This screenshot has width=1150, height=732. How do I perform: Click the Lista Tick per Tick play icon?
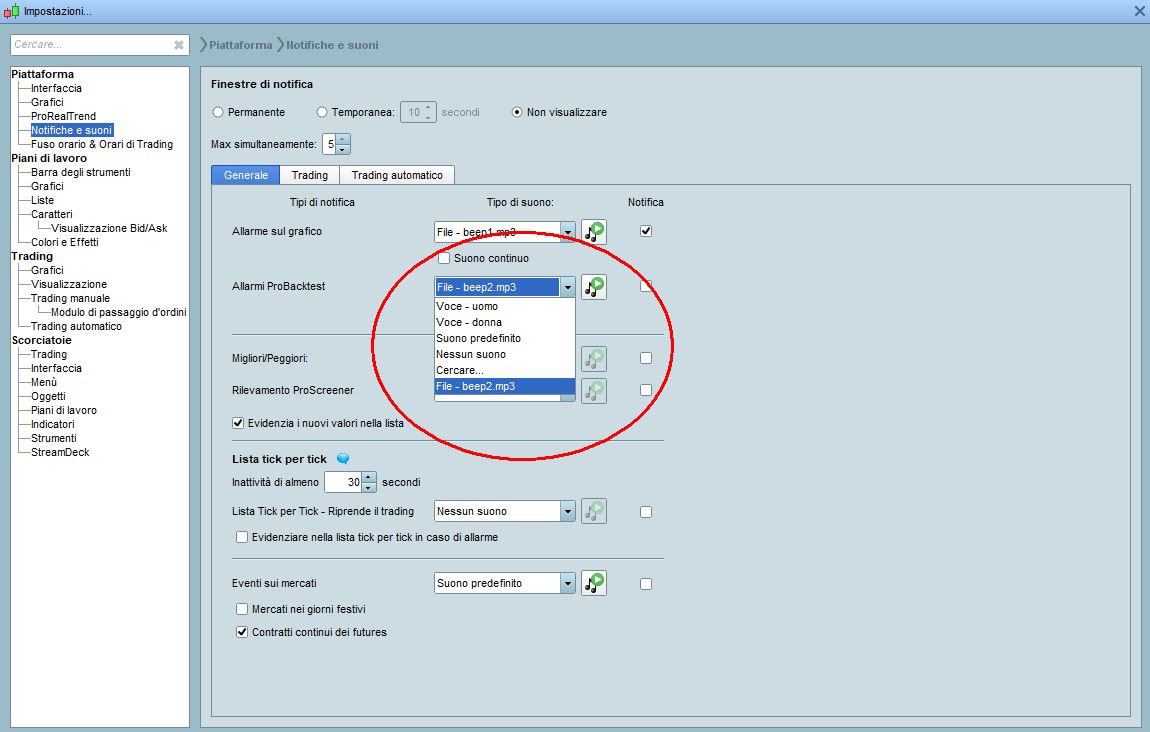tap(594, 511)
